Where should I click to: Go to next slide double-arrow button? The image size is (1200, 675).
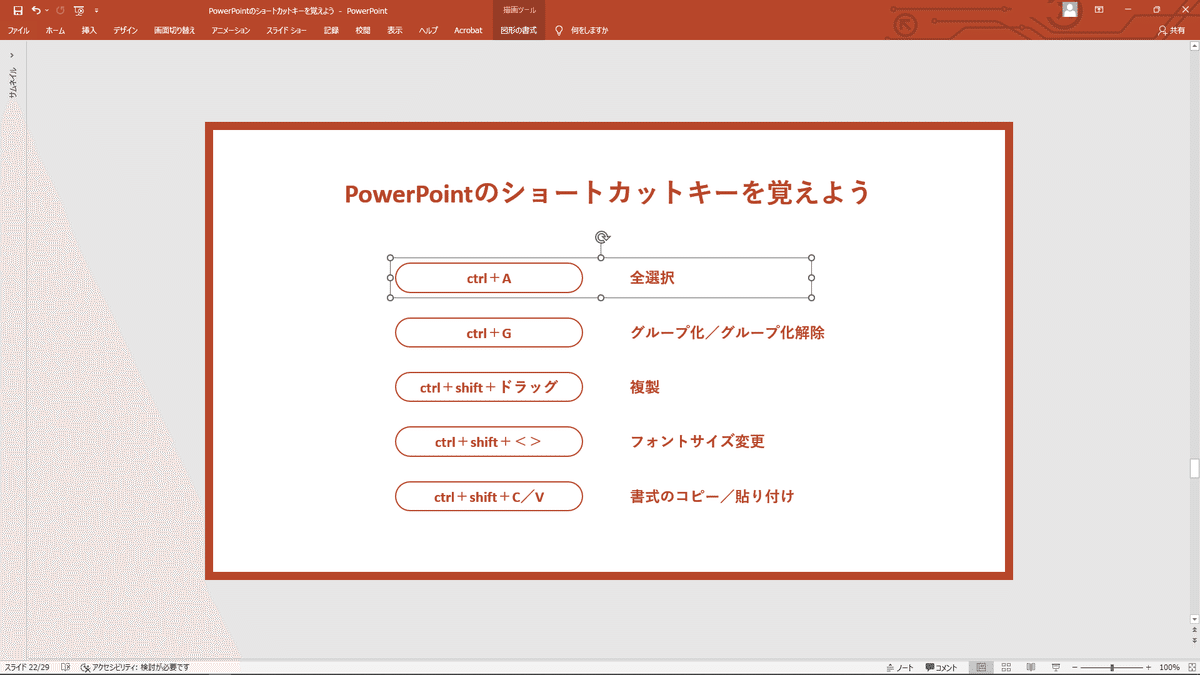1194,641
